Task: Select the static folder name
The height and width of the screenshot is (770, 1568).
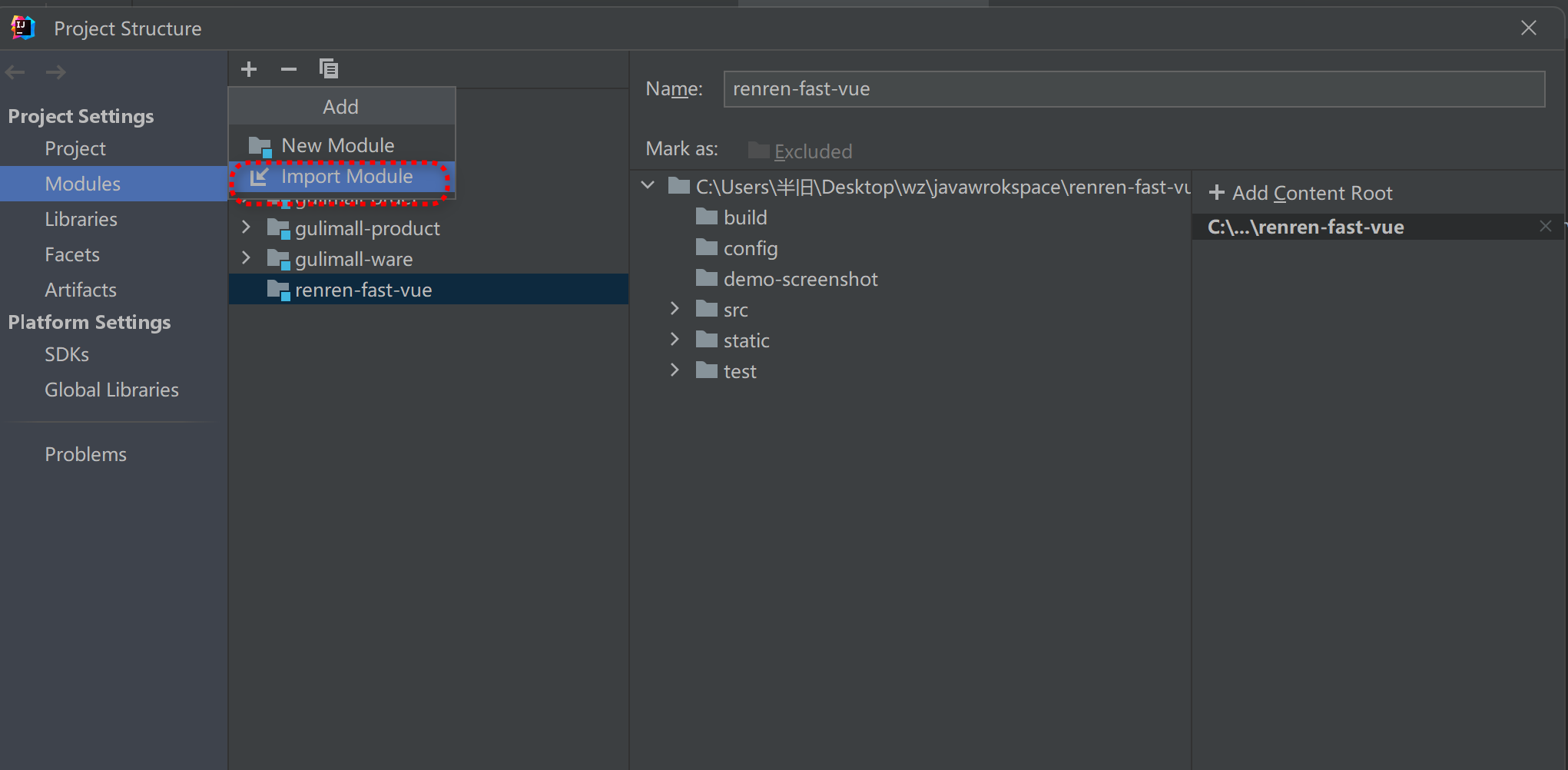Action: click(x=746, y=340)
